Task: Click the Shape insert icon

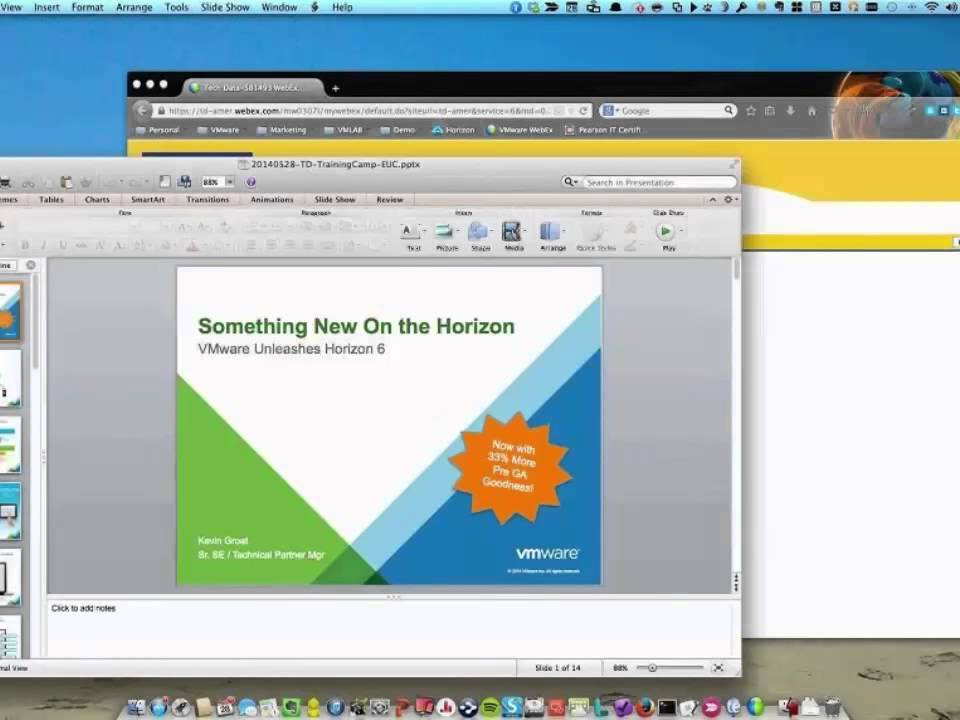Action: [x=478, y=231]
